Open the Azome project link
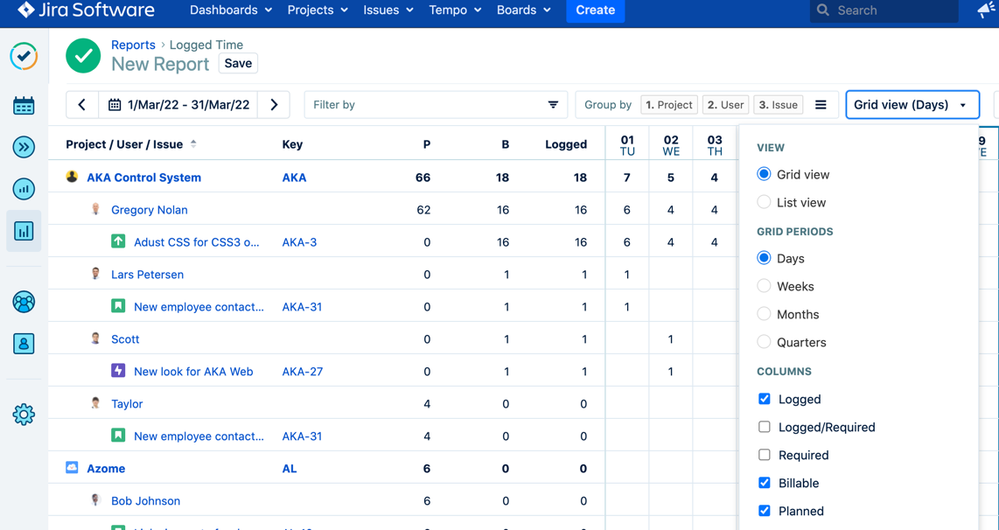The width and height of the screenshot is (999, 530). (106, 468)
